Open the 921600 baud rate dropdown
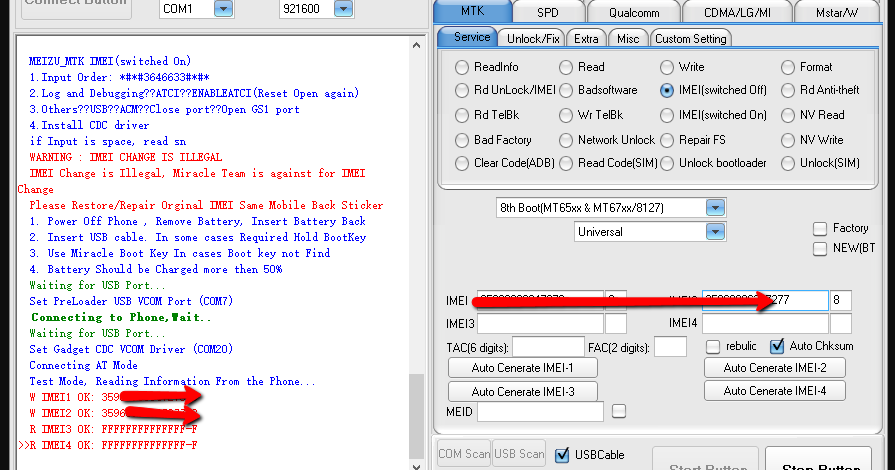895x470 pixels. pyautogui.click(x=343, y=9)
